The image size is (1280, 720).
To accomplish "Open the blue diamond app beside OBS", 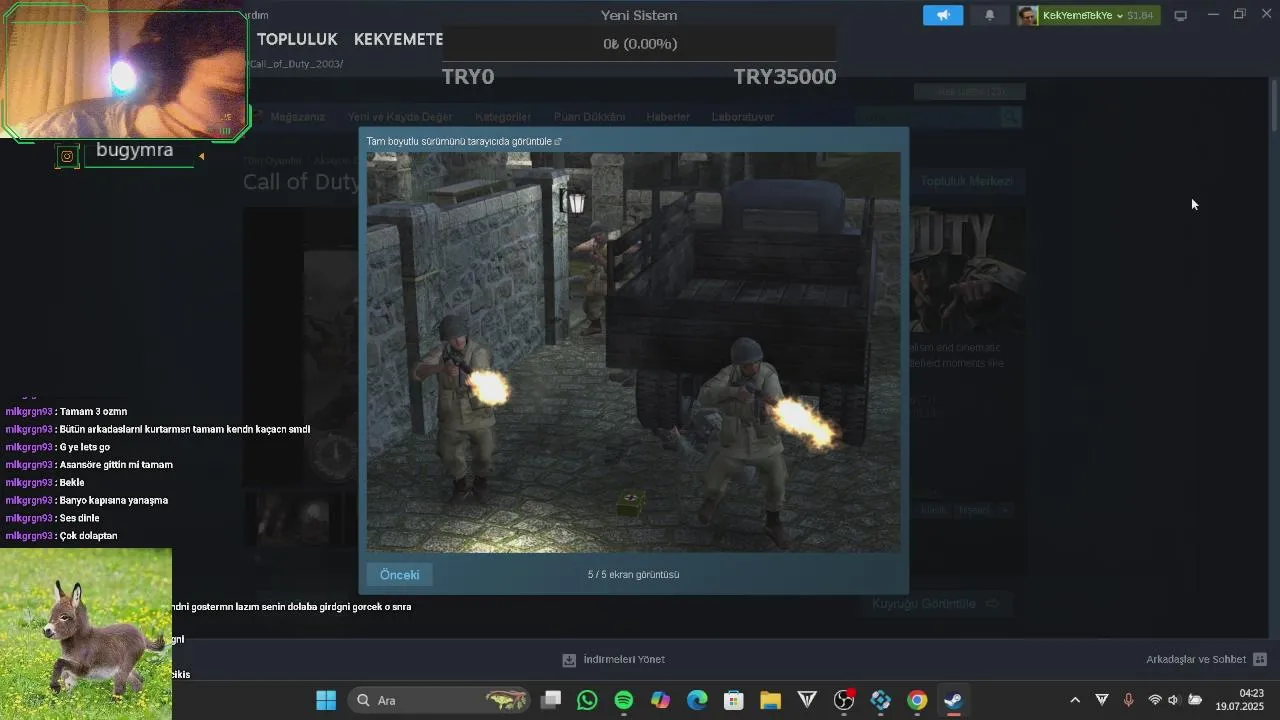I will coord(880,700).
